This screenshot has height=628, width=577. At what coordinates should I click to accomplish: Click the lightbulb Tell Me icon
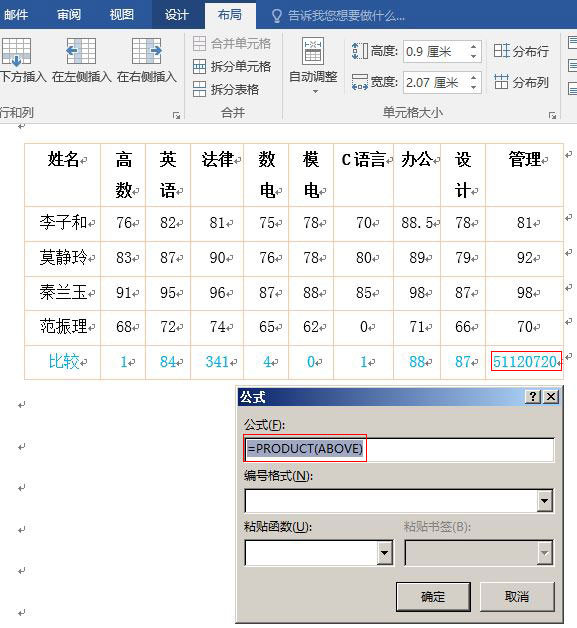(x=276, y=16)
